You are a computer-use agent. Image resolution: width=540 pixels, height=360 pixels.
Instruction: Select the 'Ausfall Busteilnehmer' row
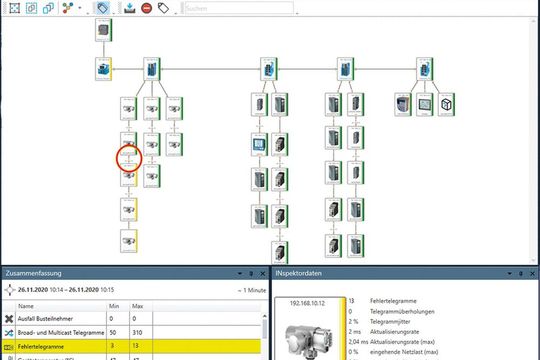pyautogui.click(x=132, y=319)
